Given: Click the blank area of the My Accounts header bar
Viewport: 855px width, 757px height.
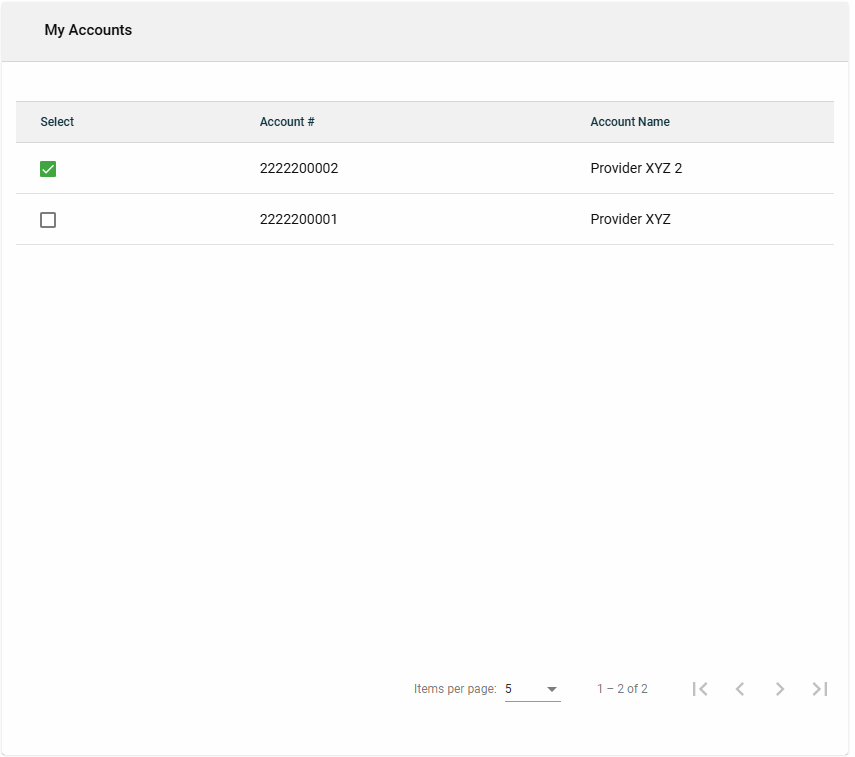Looking at the screenshot, I should [500, 30].
